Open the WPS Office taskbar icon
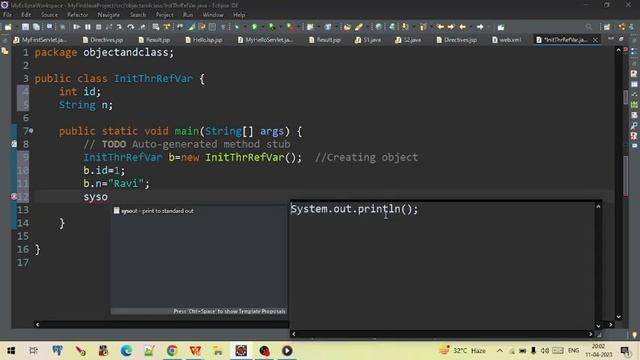640x360 pixels. [x=195, y=351]
